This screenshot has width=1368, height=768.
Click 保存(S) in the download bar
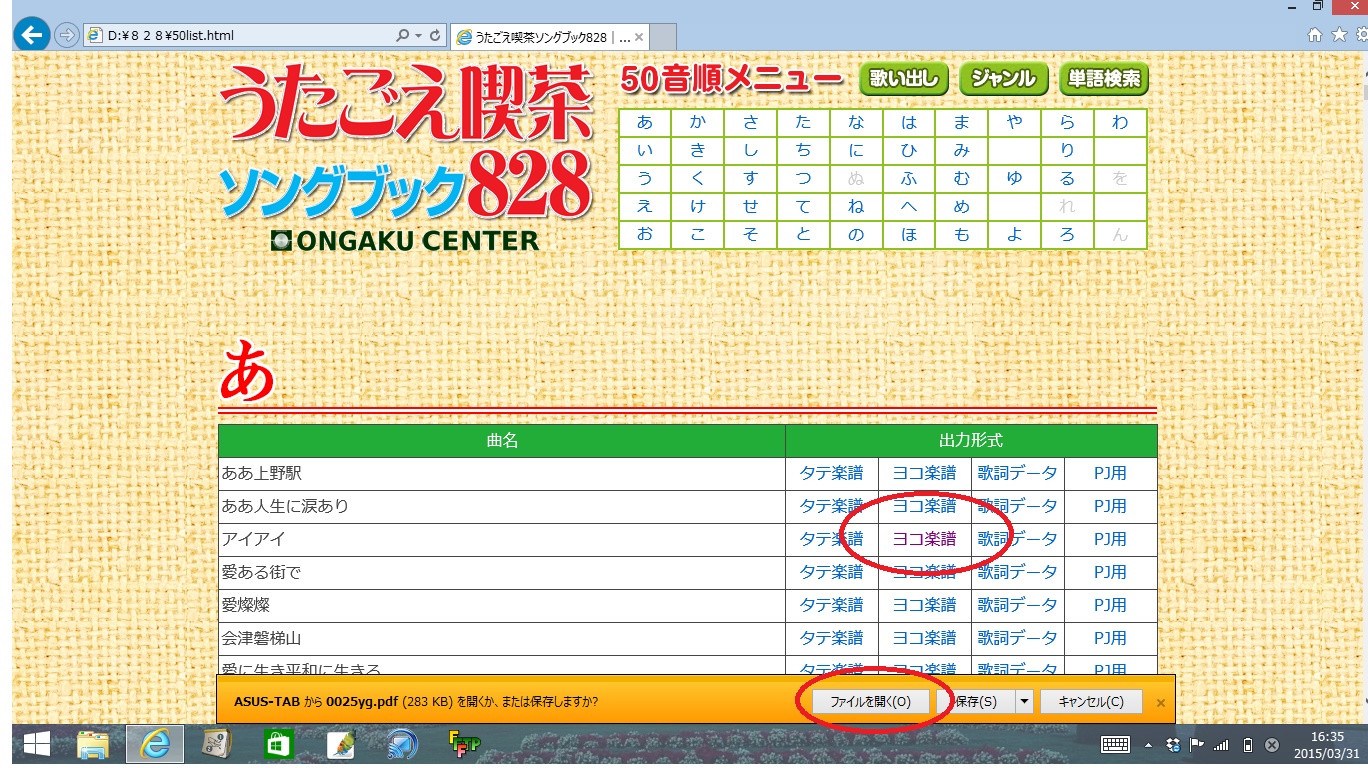tap(975, 701)
